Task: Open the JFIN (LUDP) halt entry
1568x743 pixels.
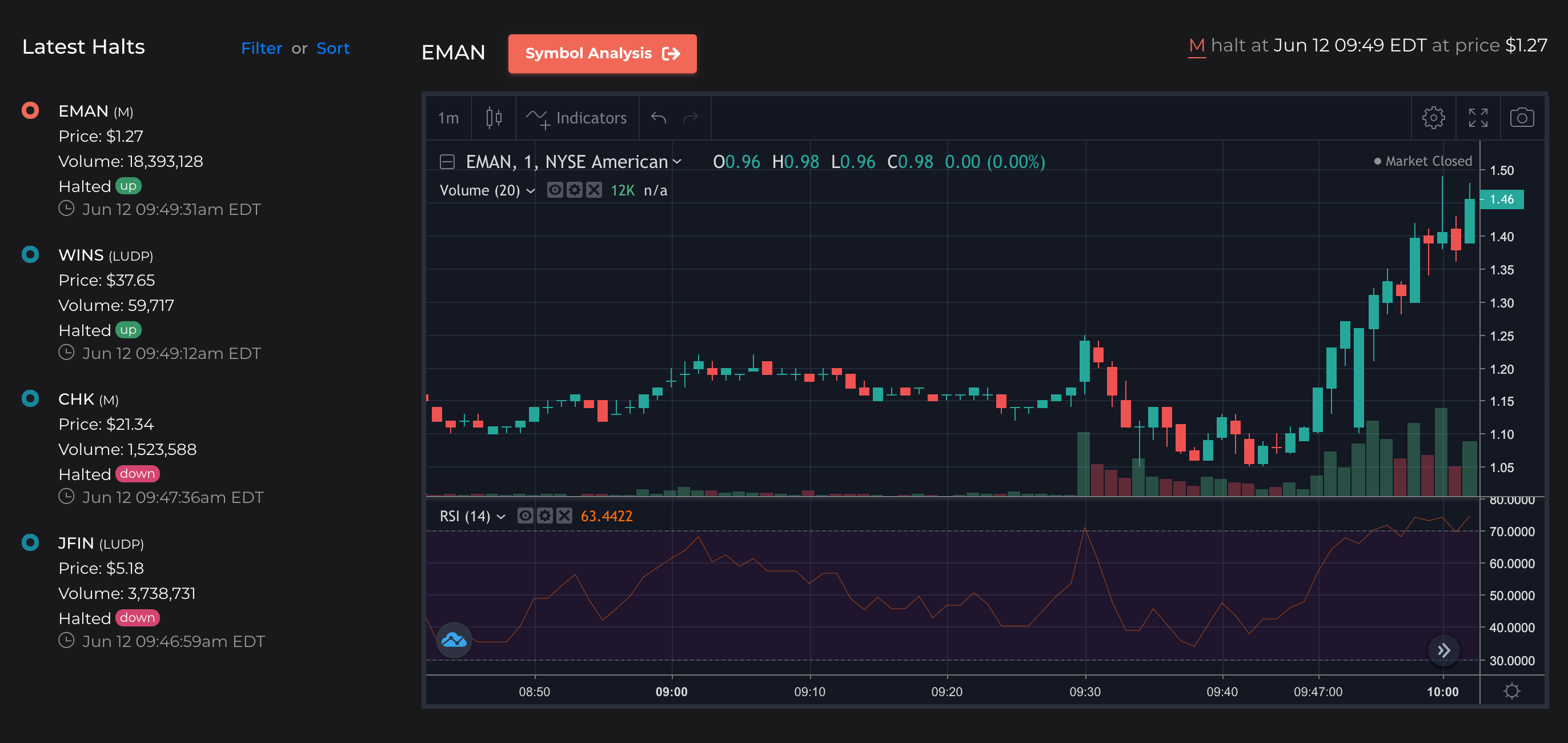Action: click(101, 543)
